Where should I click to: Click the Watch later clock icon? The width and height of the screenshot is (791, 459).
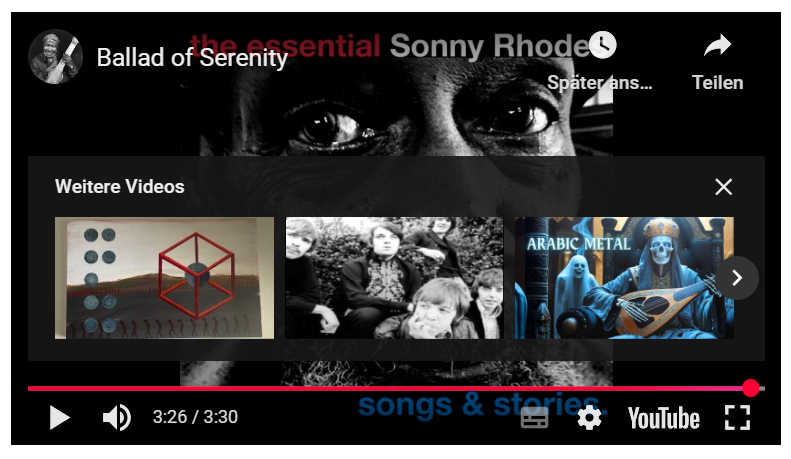click(602, 45)
